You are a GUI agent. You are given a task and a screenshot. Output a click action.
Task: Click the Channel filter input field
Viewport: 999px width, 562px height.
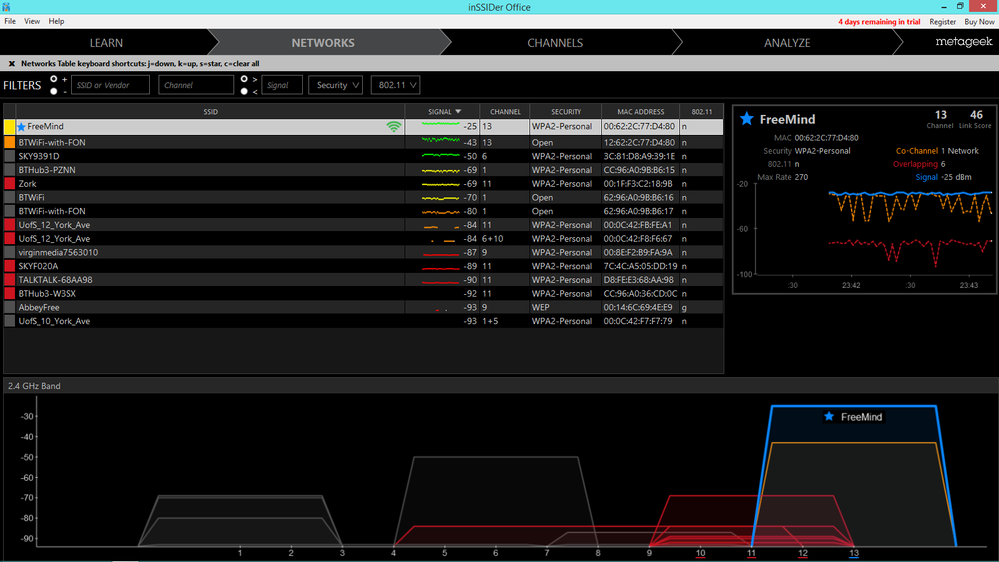coord(196,85)
